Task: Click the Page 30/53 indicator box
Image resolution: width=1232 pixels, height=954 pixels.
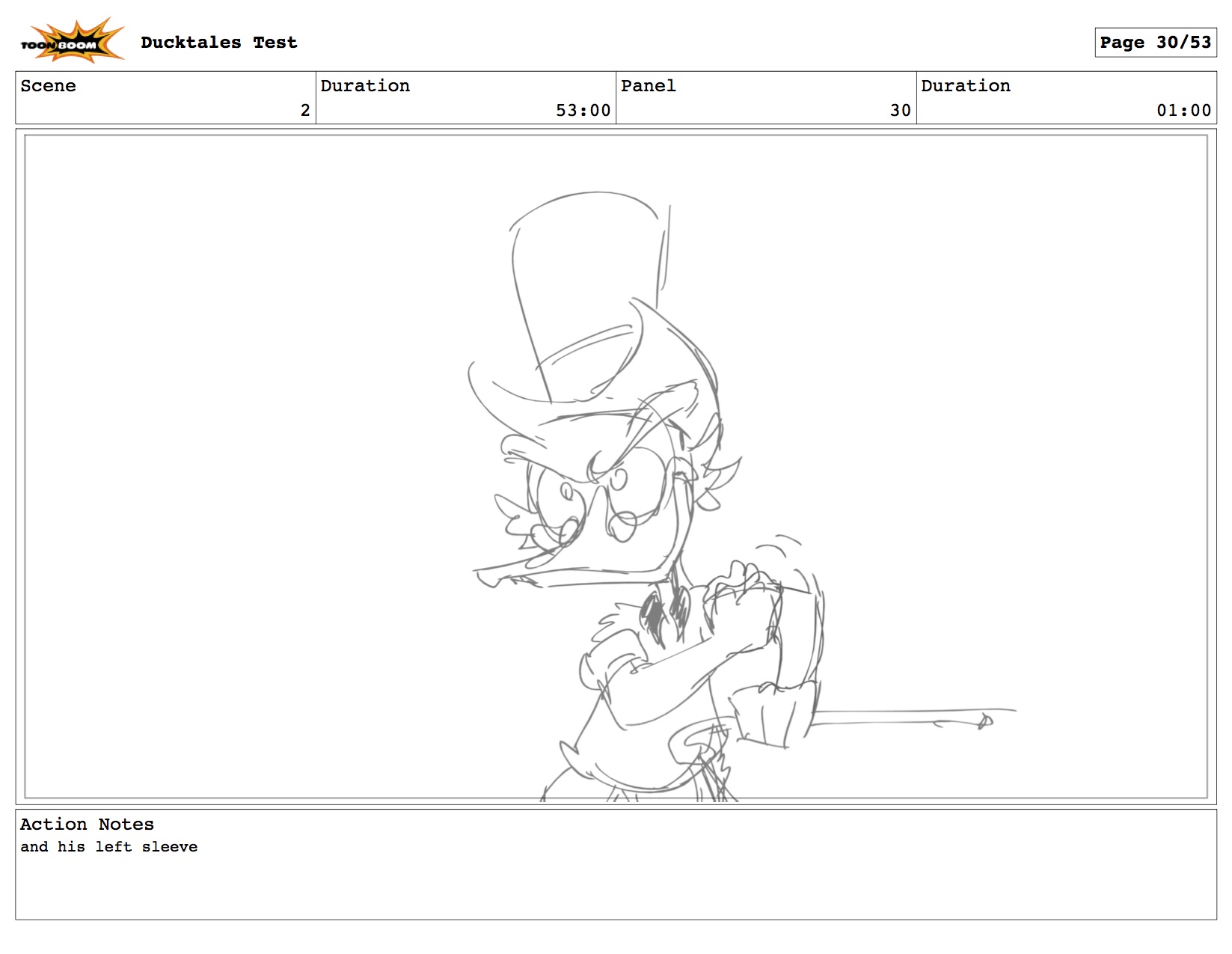Action: (x=1155, y=43)
